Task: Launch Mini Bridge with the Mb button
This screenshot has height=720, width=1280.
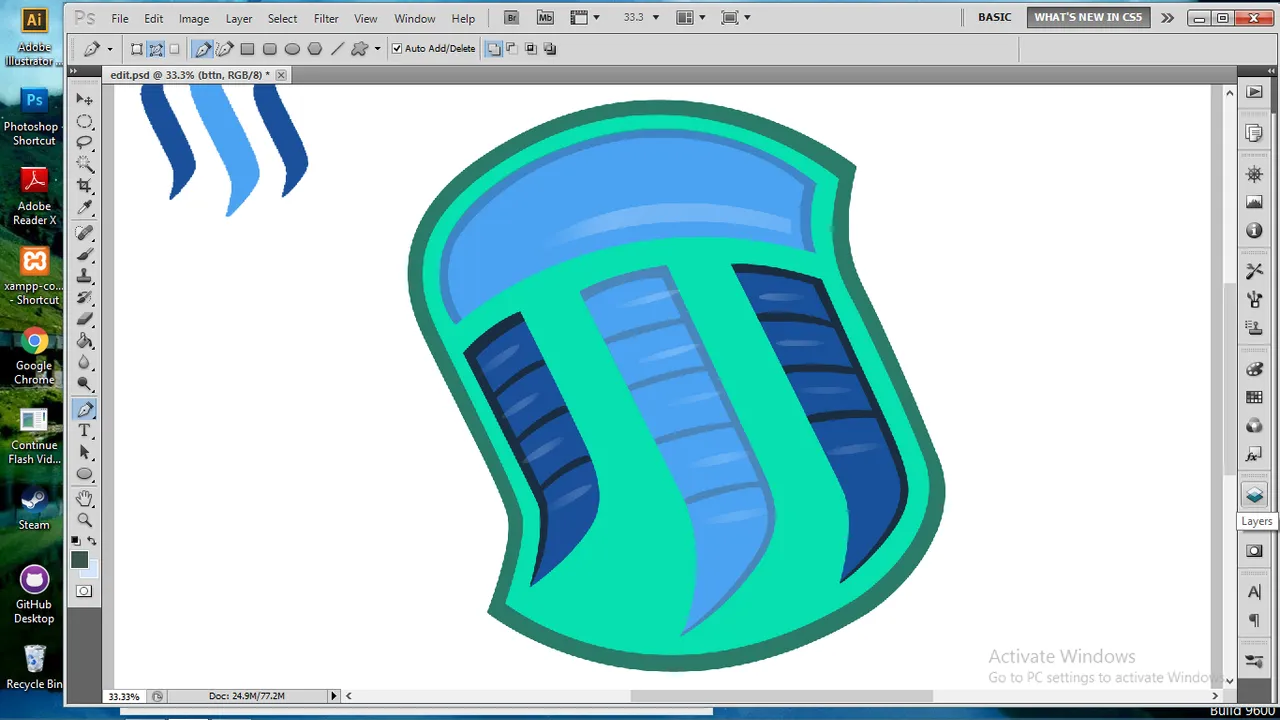Action: 545,18
